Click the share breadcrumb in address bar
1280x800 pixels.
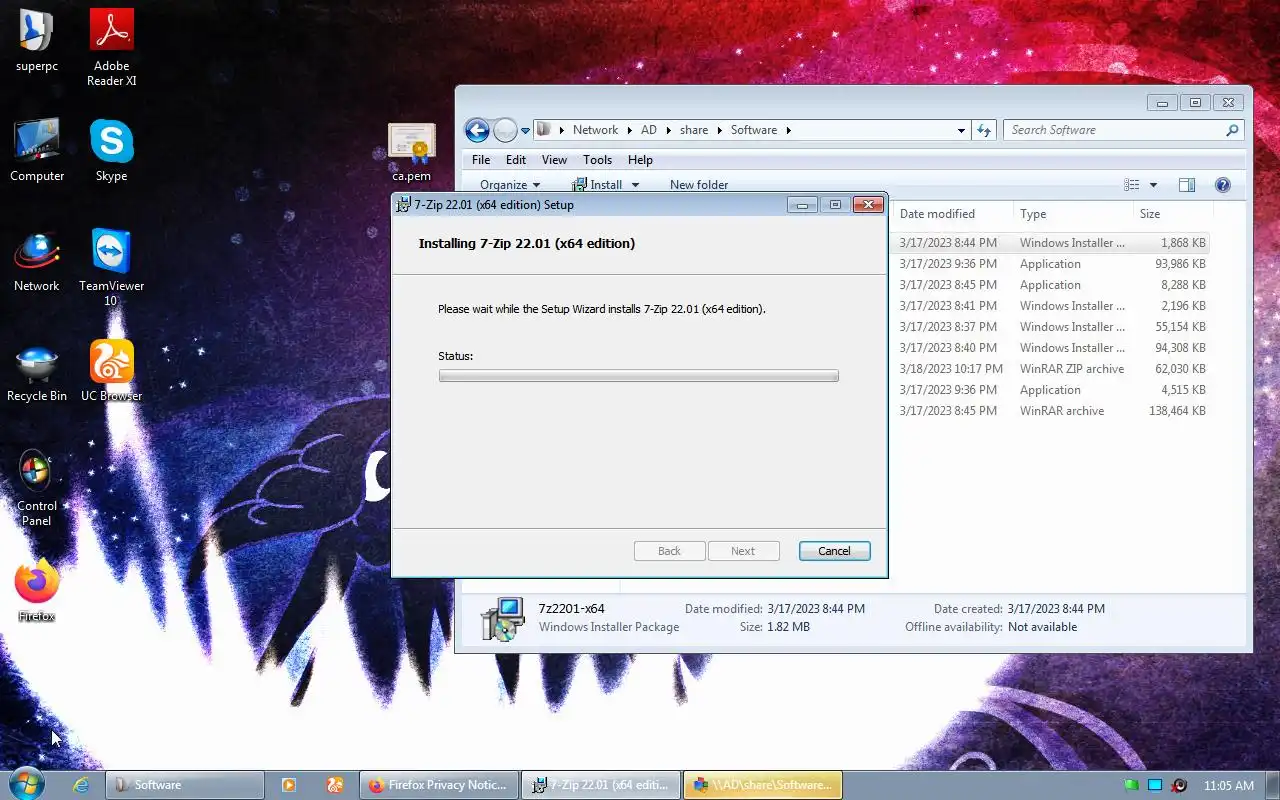point(693,130)
